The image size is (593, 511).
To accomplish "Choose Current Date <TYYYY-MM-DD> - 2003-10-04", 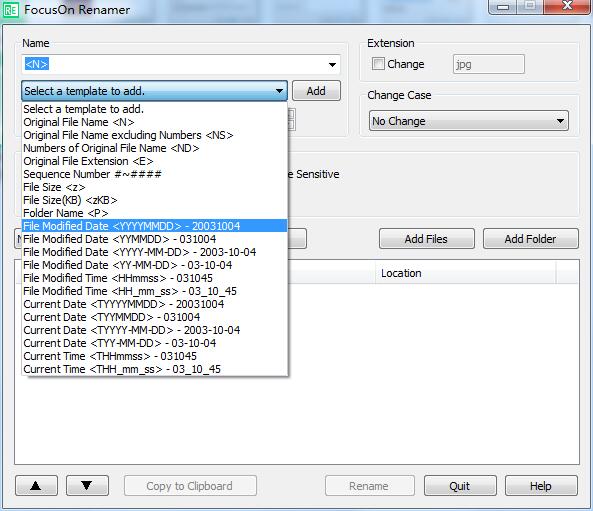I will [155, 330].
